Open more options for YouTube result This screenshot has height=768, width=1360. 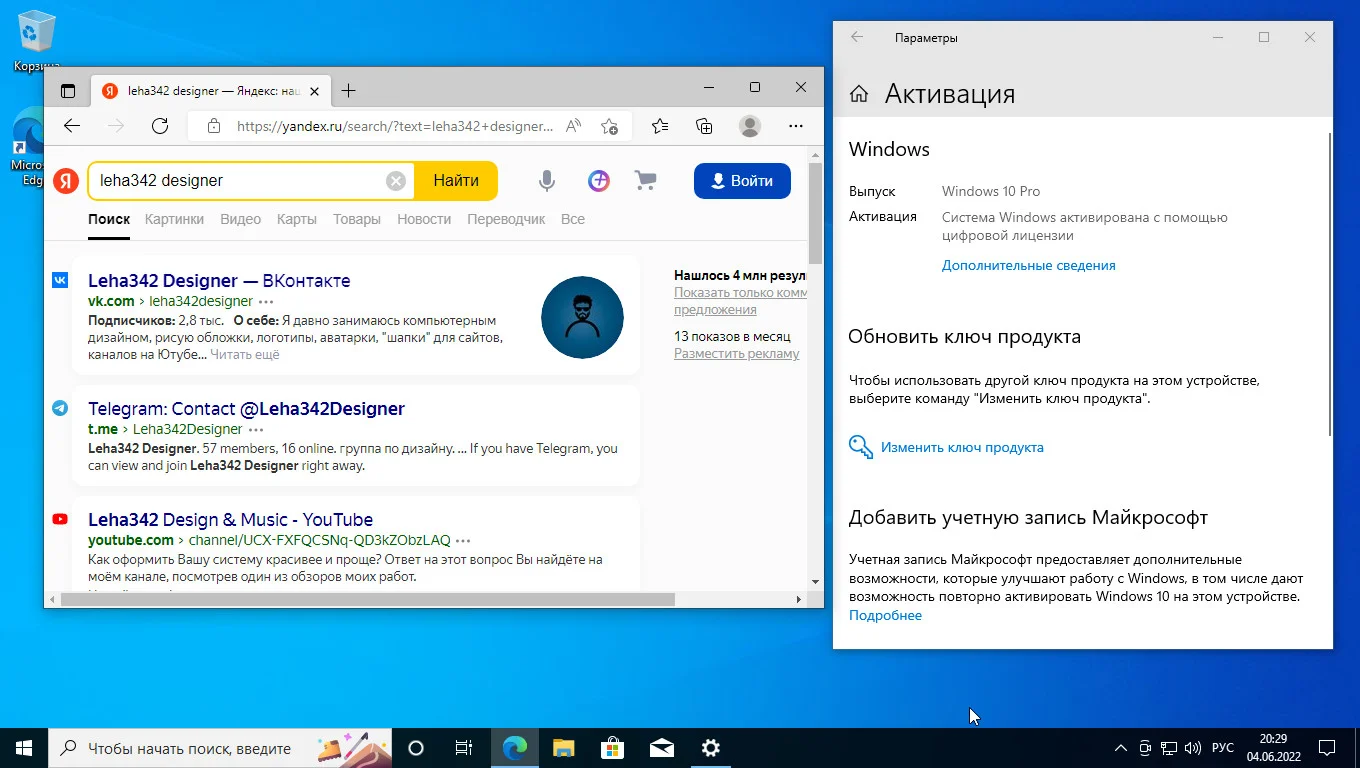point(464,541)
